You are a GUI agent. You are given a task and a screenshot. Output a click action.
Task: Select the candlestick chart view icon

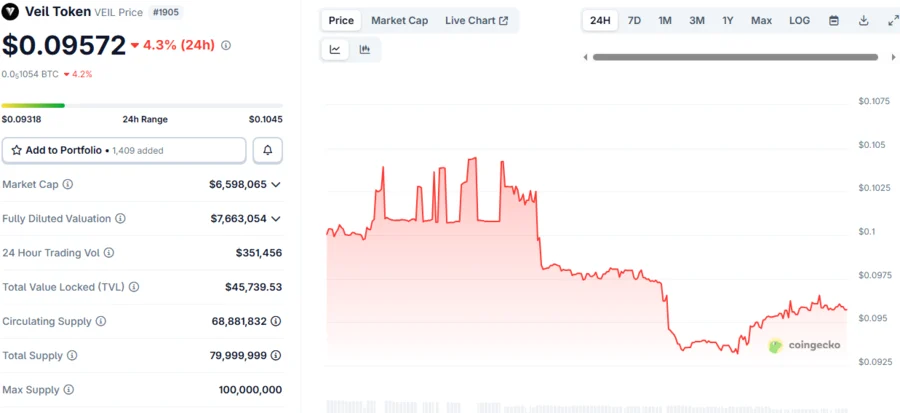click(x=365, y=49)
